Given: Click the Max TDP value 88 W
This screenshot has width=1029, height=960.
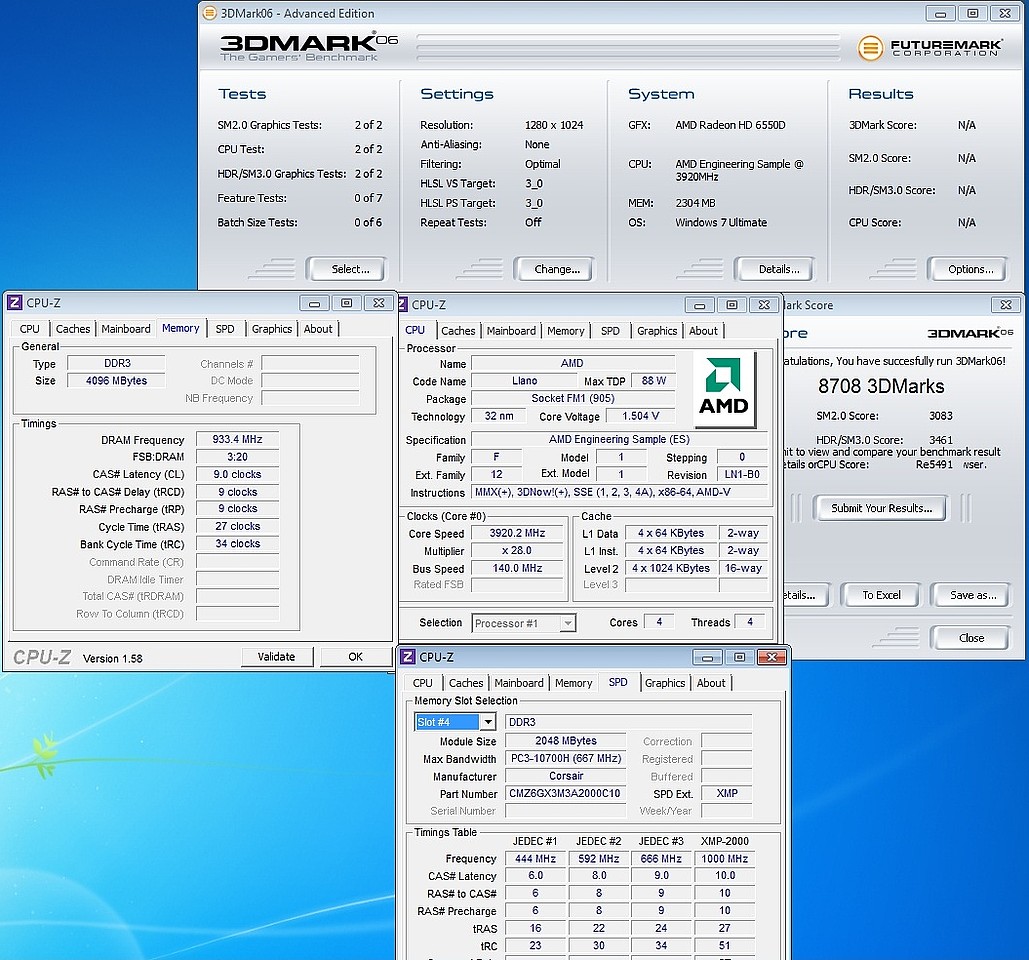Looking at the screenshot, I should point(654,381).
